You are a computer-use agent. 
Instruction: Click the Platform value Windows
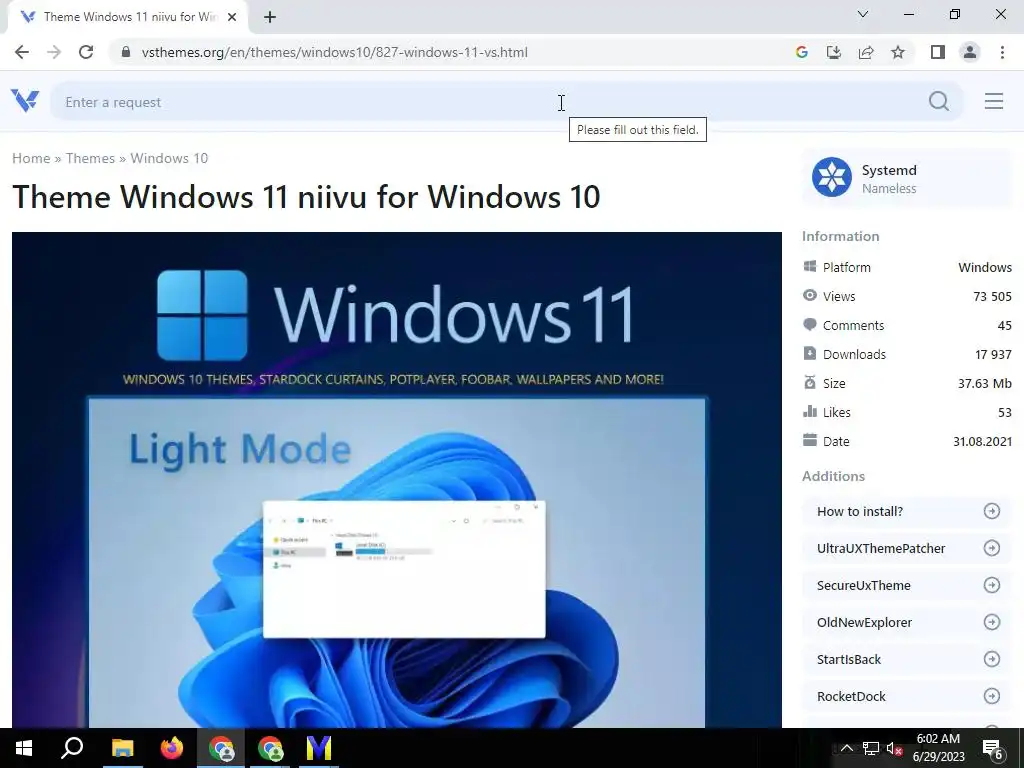pyautogui.click(x=985, y=267)
